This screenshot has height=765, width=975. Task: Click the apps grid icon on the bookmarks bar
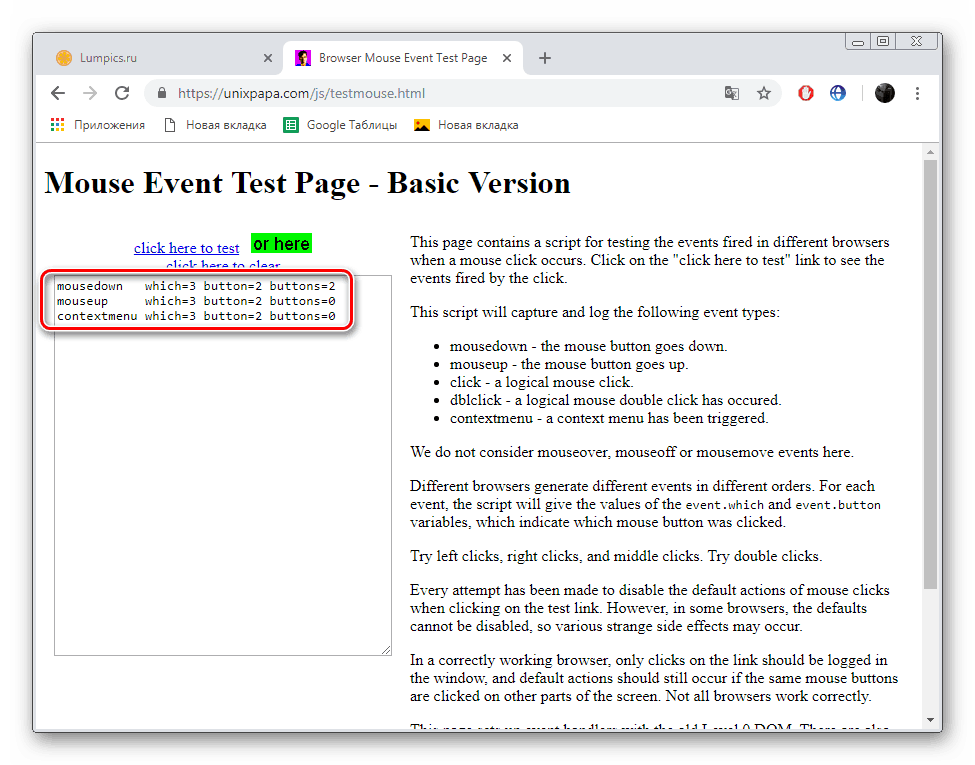tap(57, 124)
